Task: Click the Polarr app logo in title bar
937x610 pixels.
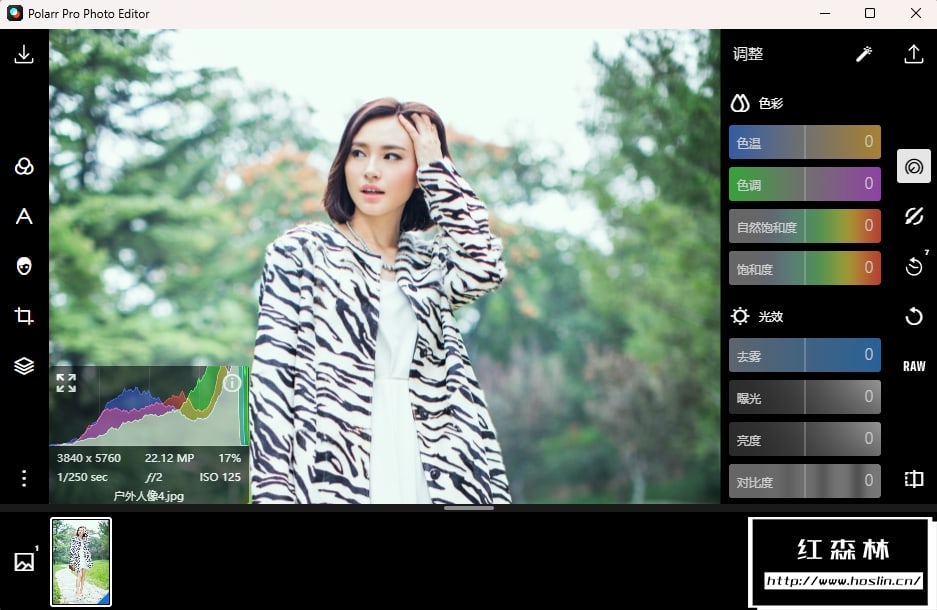Action: pyautogui.click(x=15, y=13)
